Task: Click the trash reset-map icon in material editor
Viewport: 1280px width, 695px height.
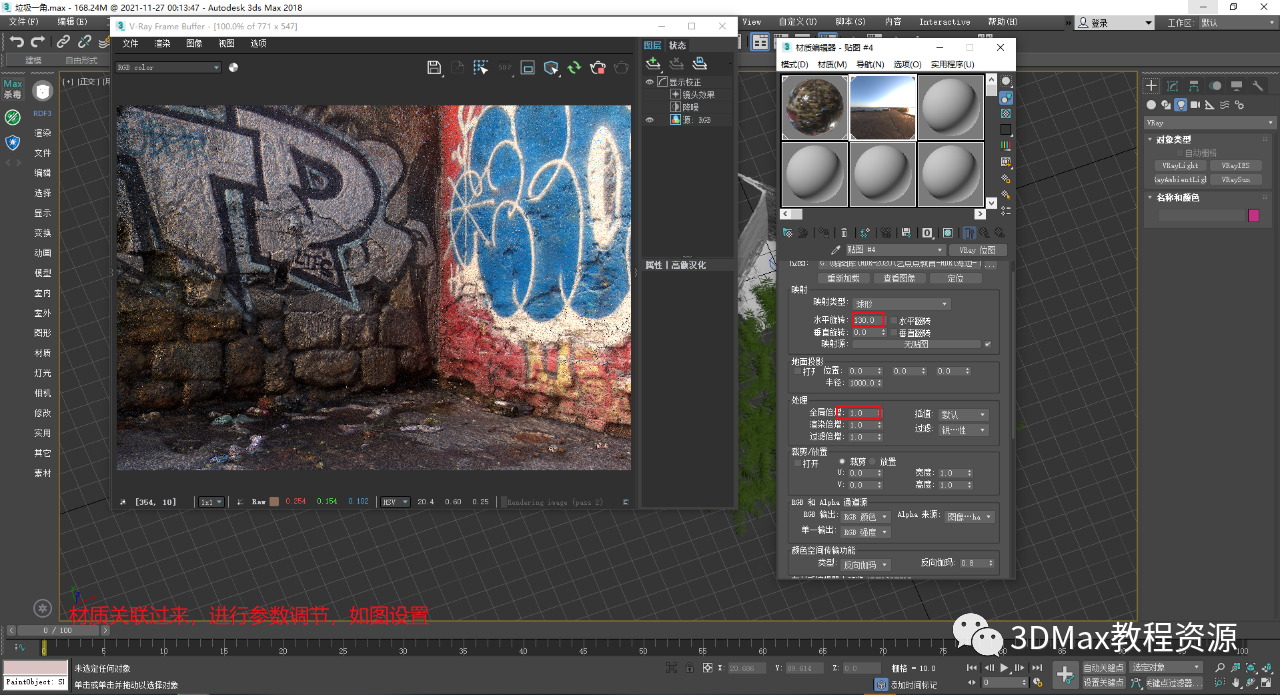Action: (844, 232)
